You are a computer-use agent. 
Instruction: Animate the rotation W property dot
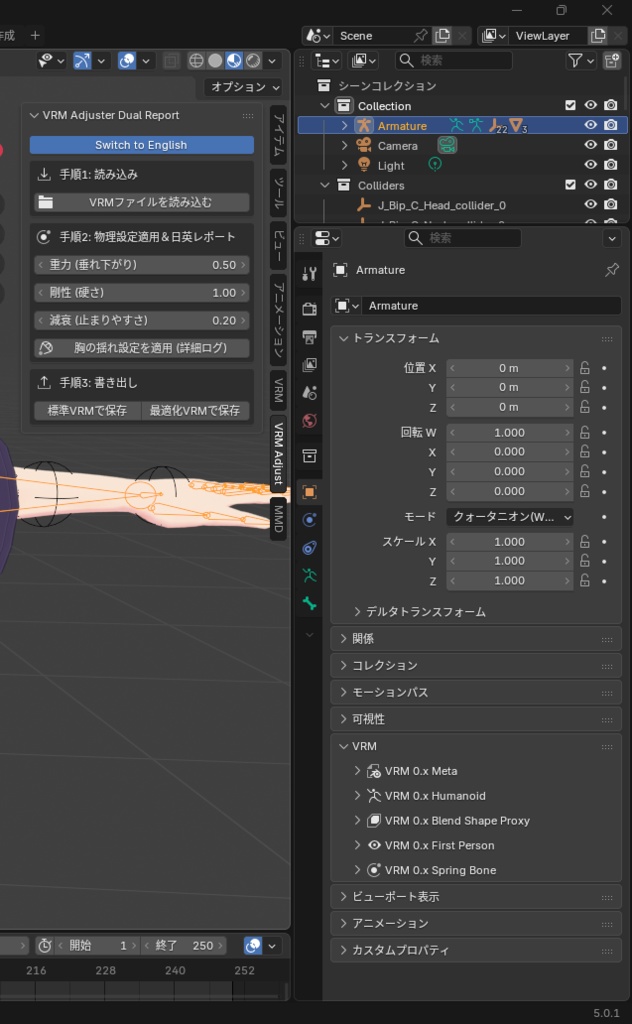(x=604, y=432)
